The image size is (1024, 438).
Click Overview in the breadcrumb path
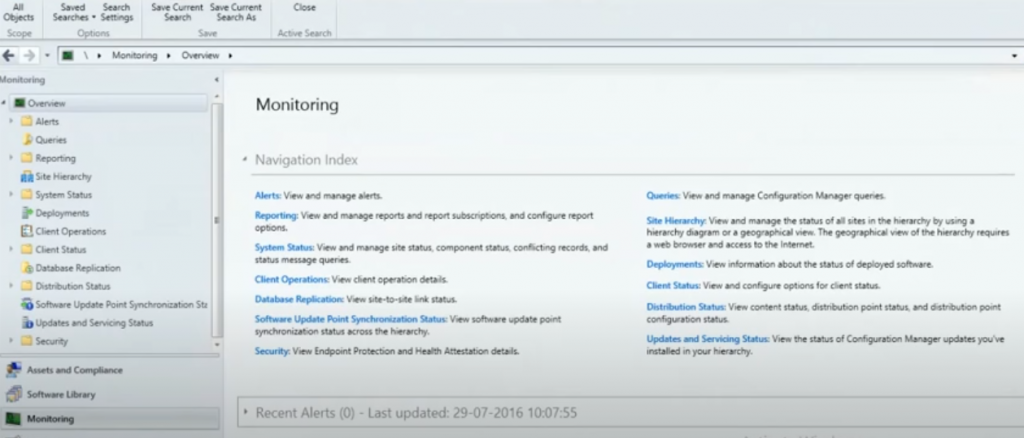(x=200, y=55)
